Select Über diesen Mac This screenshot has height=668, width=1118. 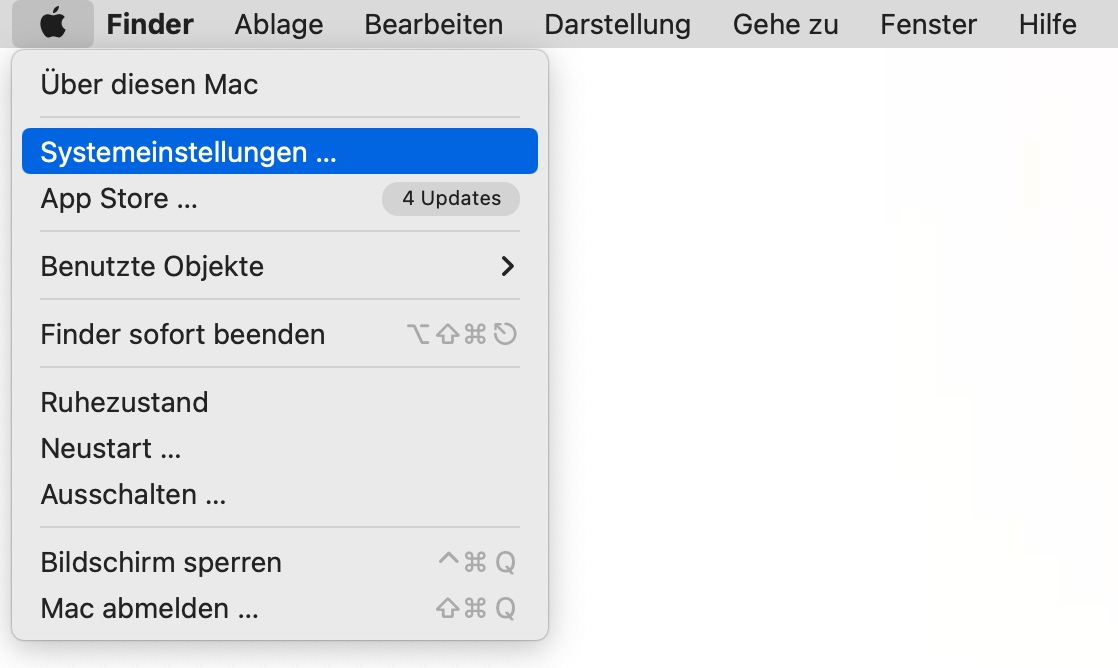point(150,84)
